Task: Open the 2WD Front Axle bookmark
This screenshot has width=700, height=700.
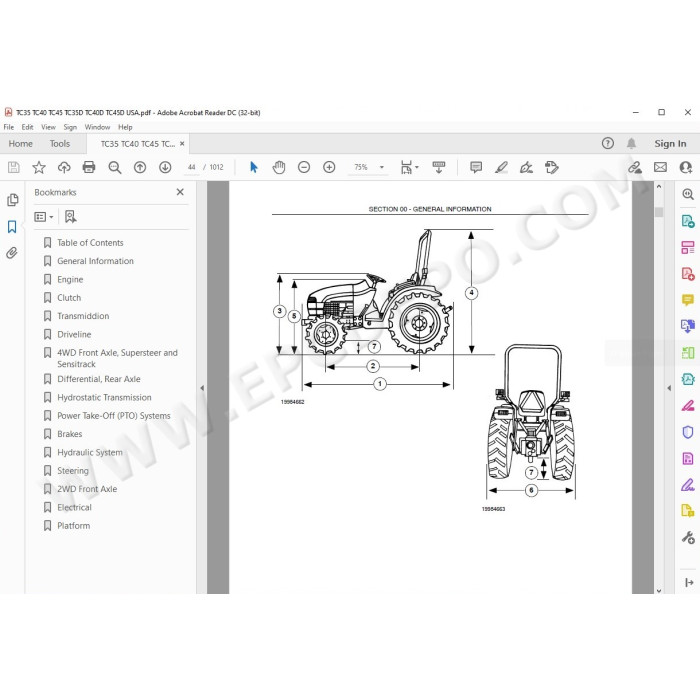Action: click(87, 489)
